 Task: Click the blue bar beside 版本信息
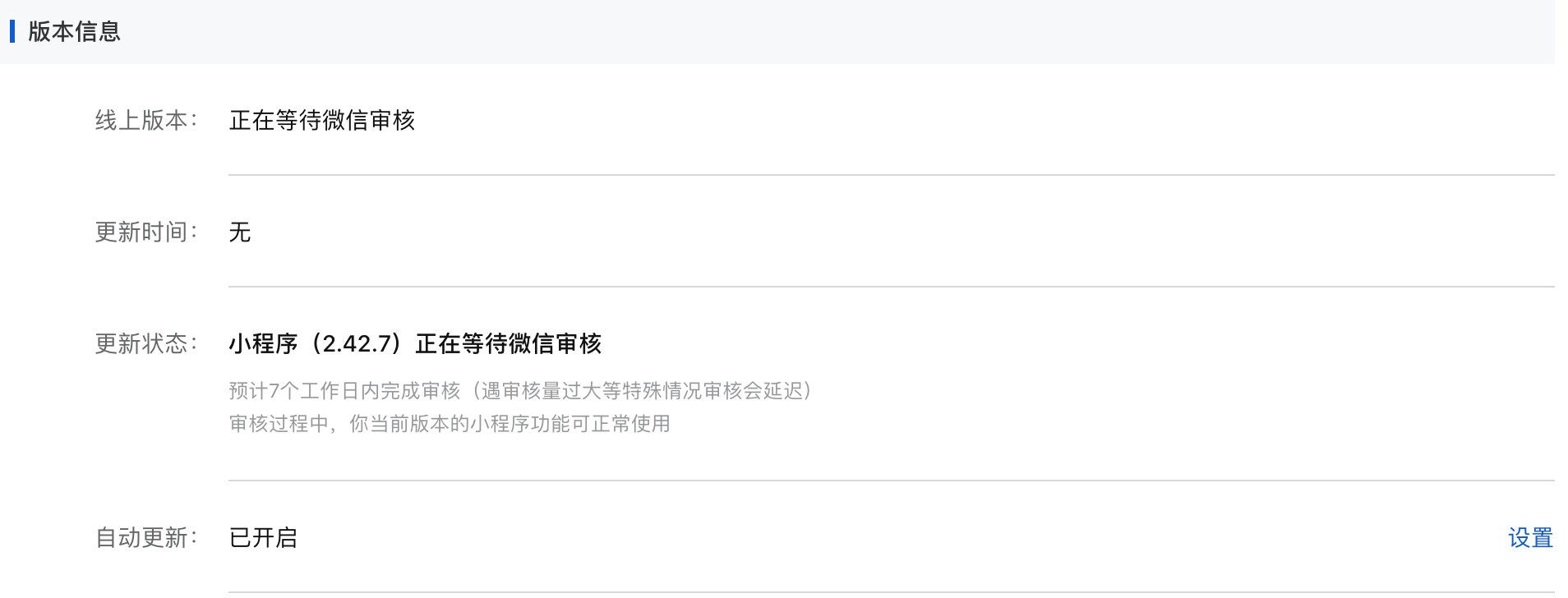(12, 31)
